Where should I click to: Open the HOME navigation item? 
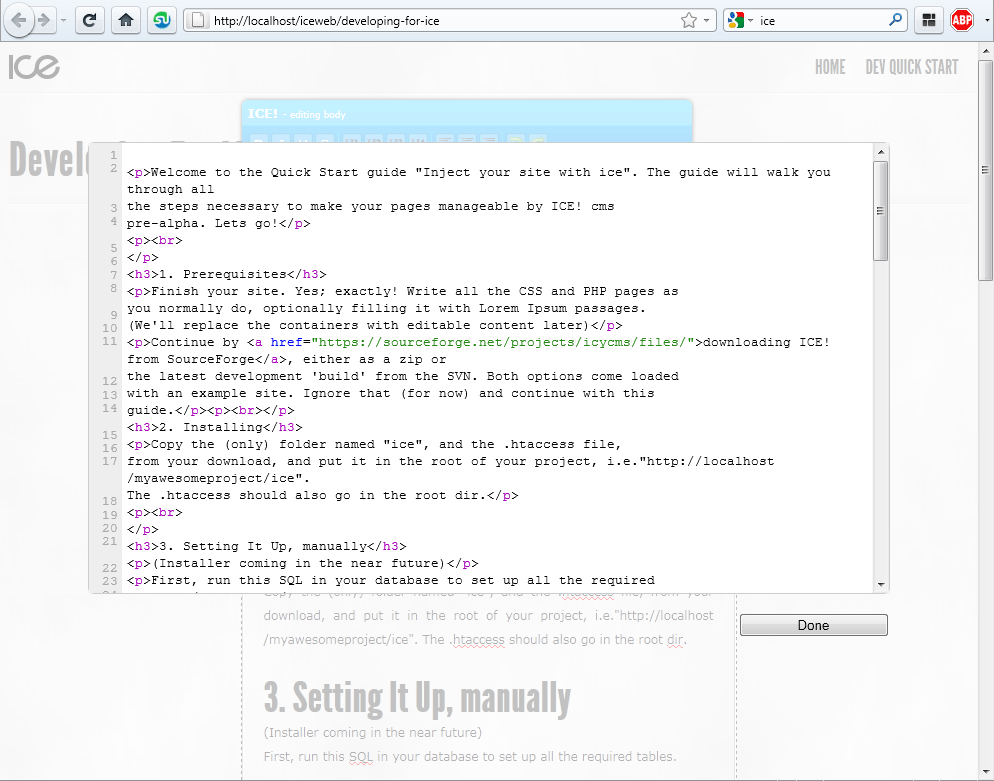(x=829, y=67)
